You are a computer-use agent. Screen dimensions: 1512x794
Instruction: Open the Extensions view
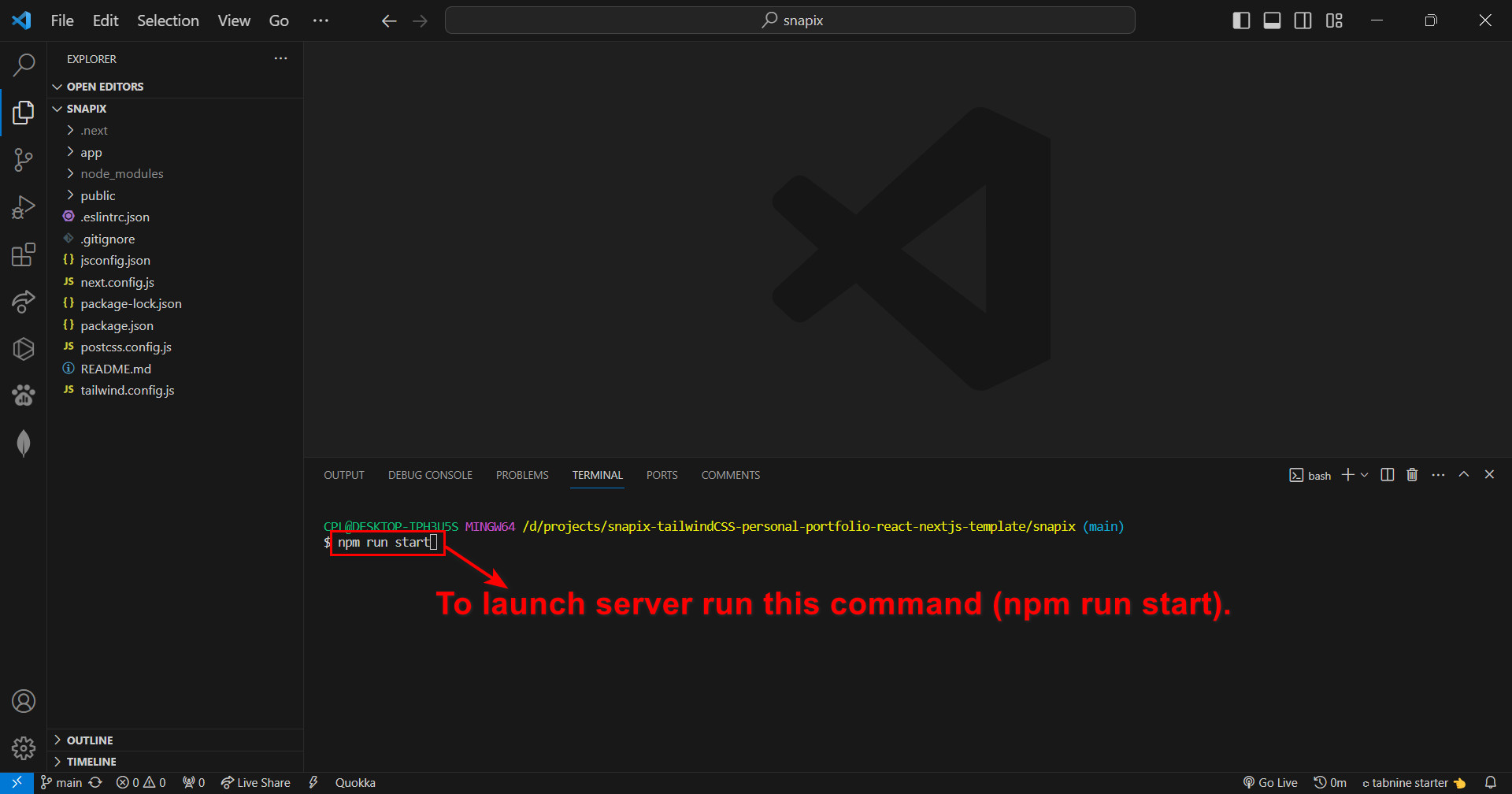tap(24, 254)
